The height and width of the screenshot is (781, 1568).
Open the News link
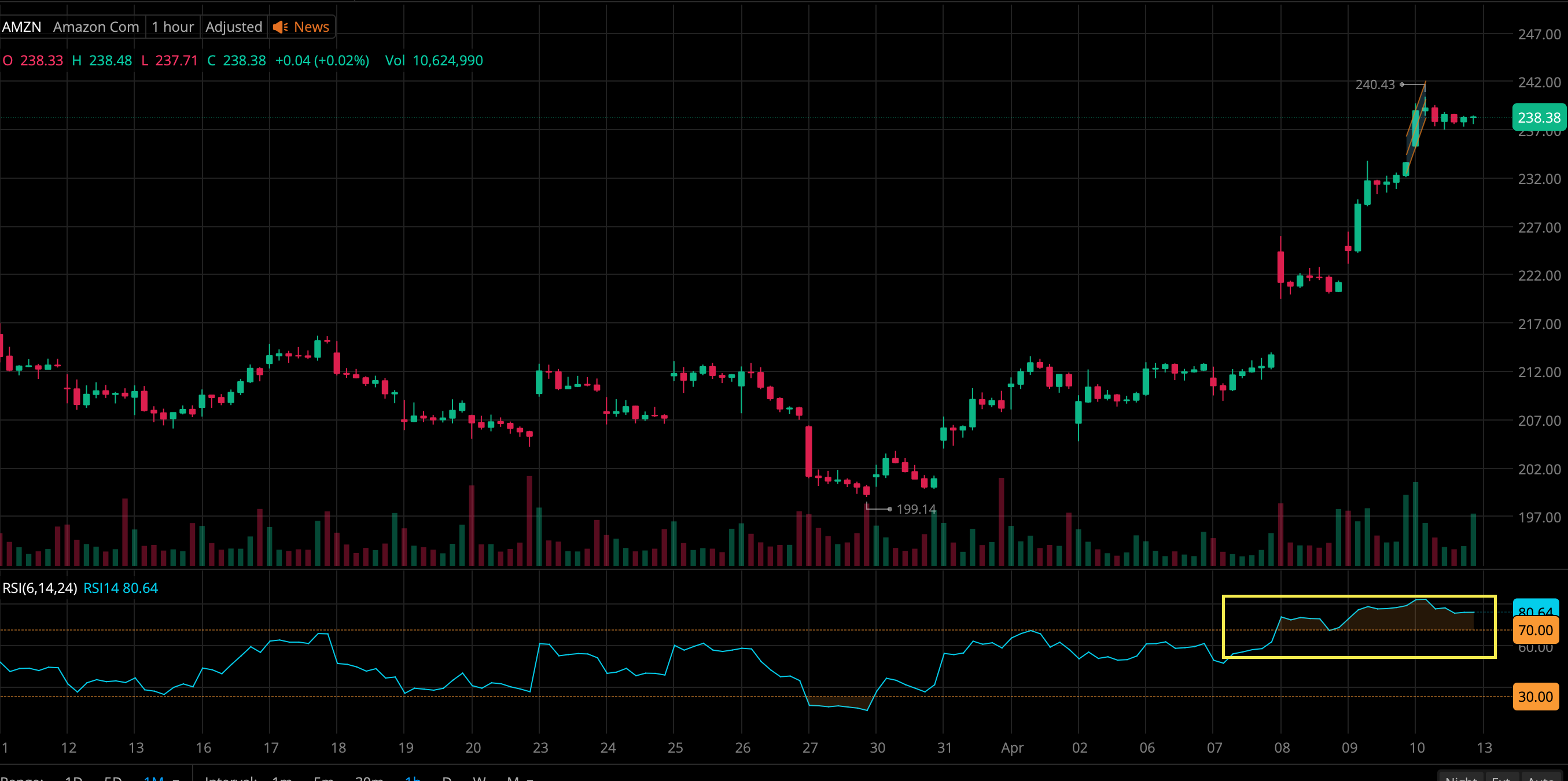tap(311, 27)
